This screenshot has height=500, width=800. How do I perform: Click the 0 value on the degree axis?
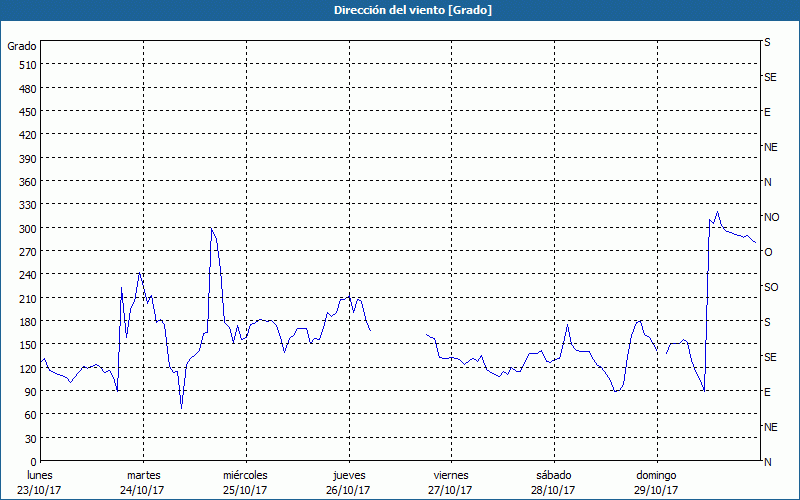tap(33, 462)
